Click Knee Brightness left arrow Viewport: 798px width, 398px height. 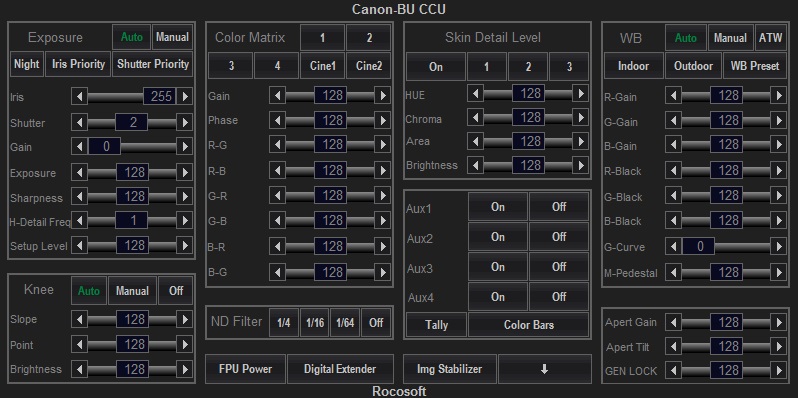click(x=79, y=369)
